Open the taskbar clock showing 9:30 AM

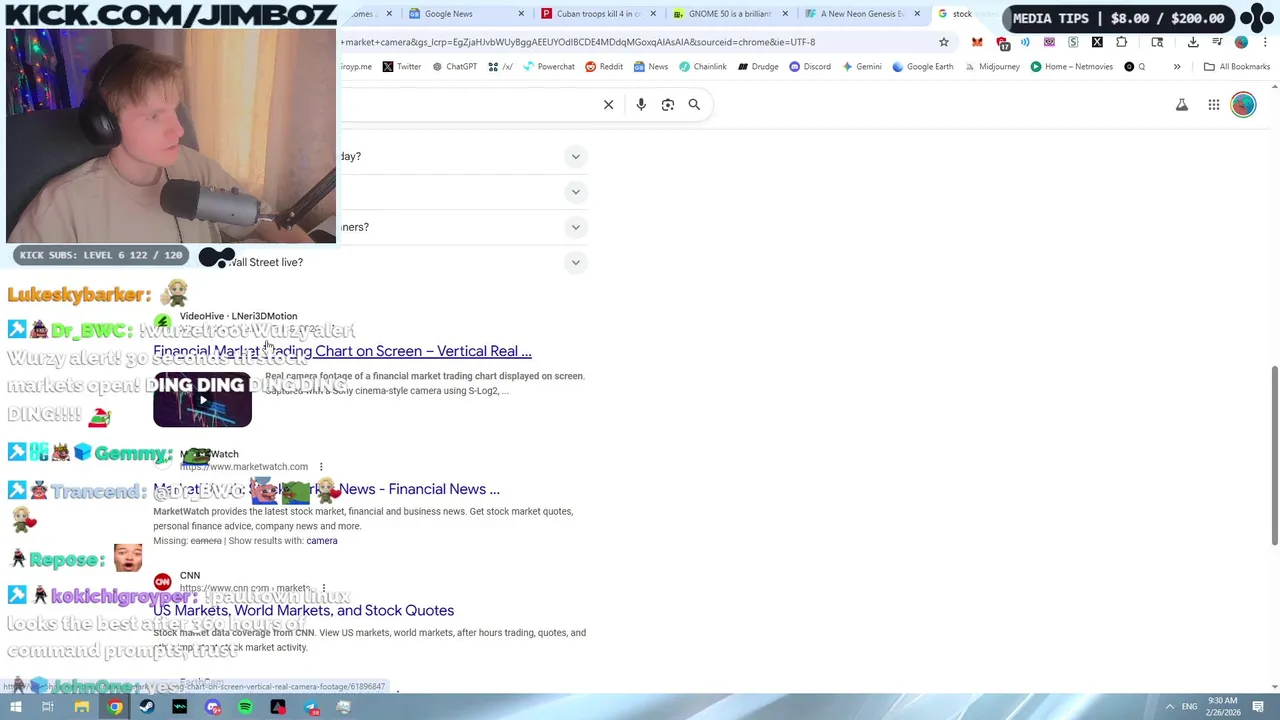pyautogui.click(x=1222, y=707)
